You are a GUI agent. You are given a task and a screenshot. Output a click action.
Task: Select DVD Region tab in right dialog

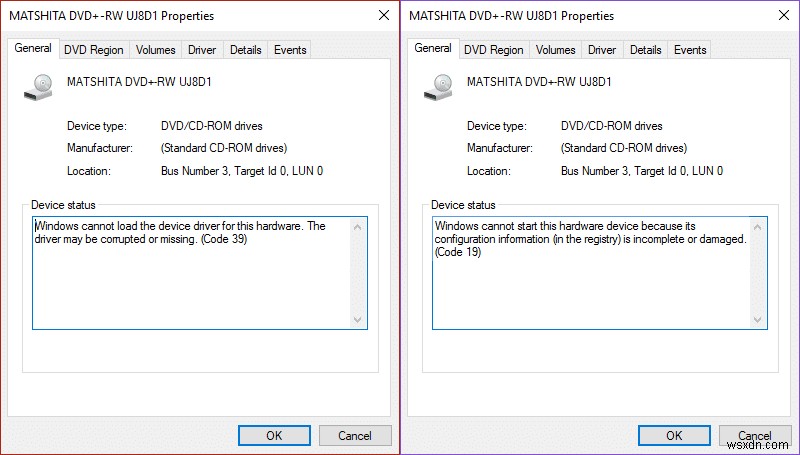pyautogui.click(x=494, y=50)
